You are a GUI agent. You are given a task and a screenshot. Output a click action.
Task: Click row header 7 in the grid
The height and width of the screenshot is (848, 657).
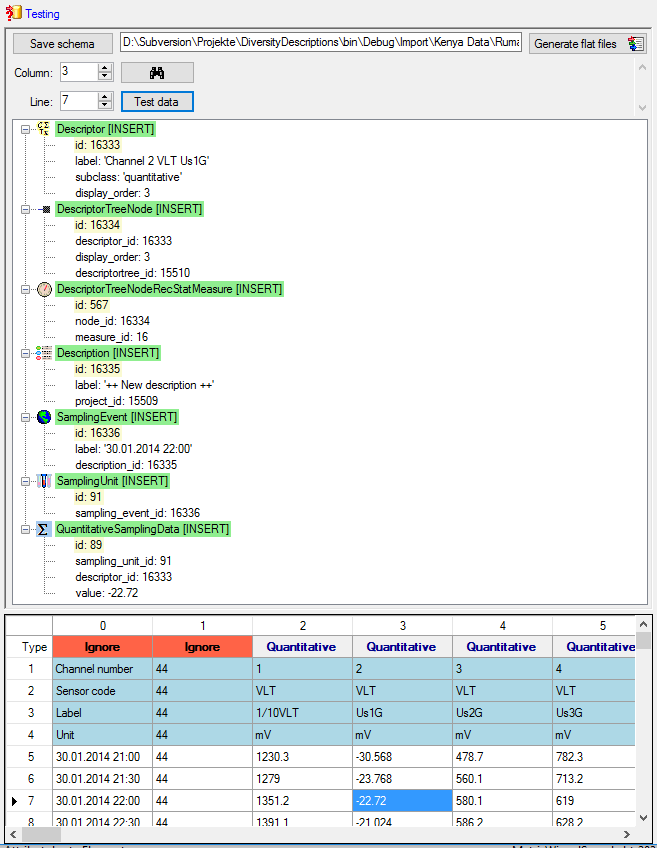[29, 800]
